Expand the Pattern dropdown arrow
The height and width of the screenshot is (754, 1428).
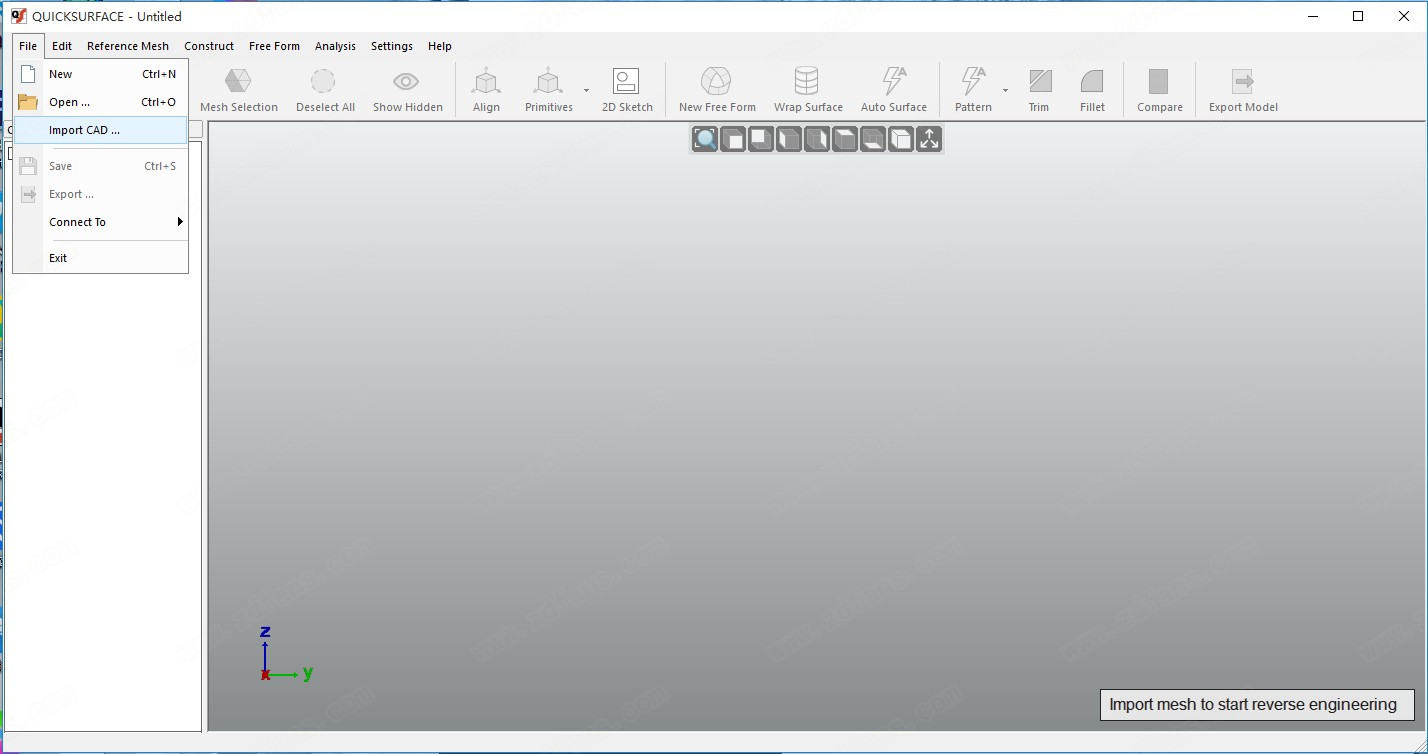coord(1005,90)
